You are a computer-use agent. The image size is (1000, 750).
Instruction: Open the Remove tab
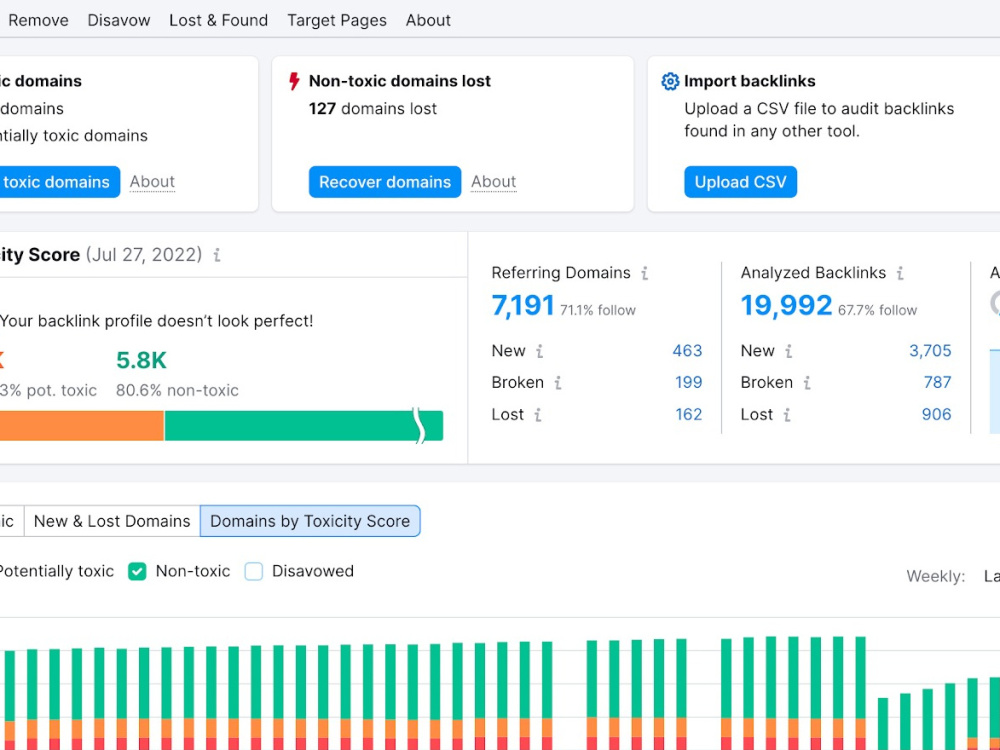point(38,20)
